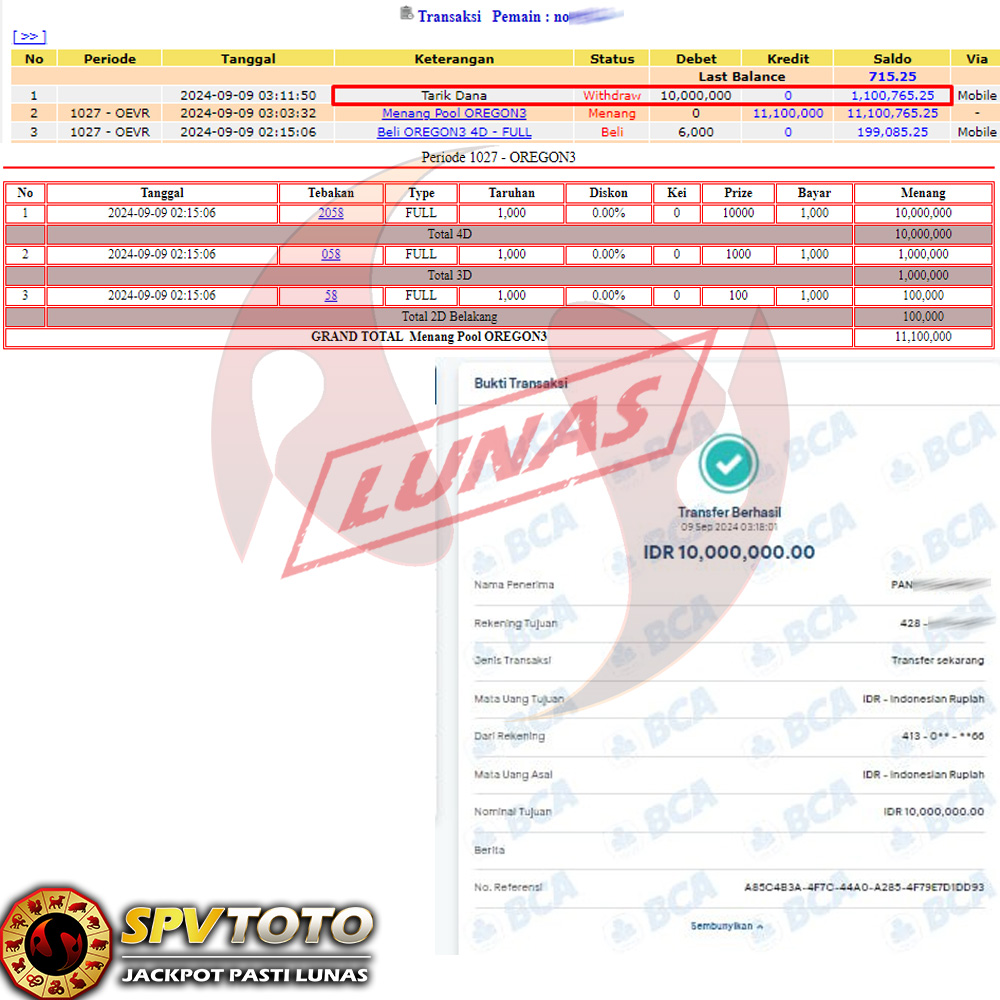
Task: Select bet number 2058 link
Action: (x=330, y=213)
